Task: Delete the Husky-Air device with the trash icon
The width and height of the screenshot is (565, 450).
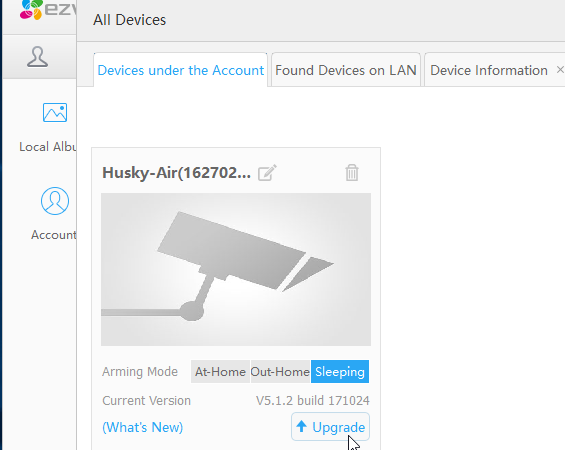Action: pyautogui.click(x=352, y=173)
